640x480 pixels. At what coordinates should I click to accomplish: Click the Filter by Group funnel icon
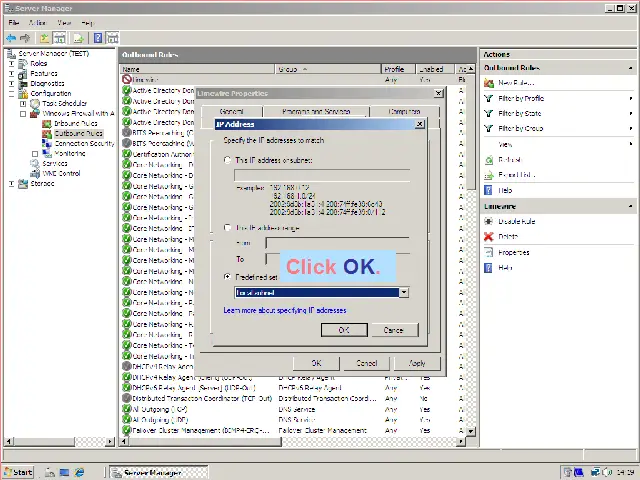(x=489, y=129)
